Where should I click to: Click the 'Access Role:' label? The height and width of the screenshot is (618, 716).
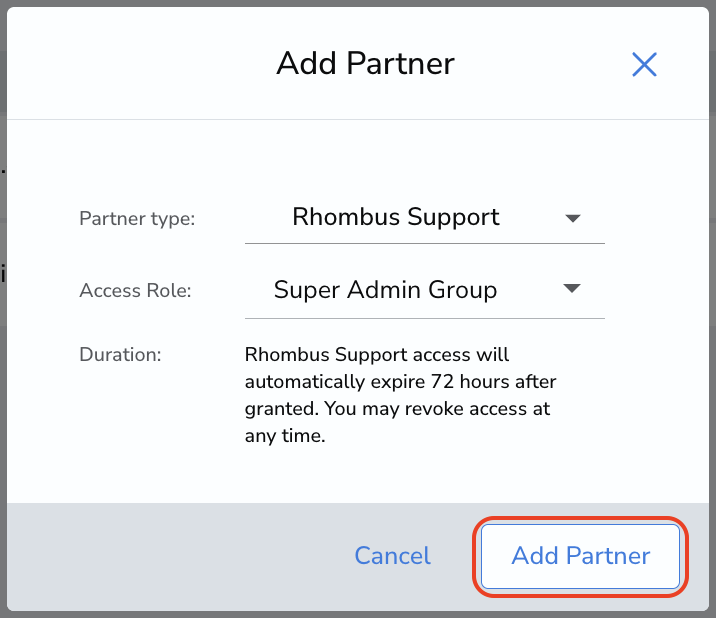(x=135, y=291)
